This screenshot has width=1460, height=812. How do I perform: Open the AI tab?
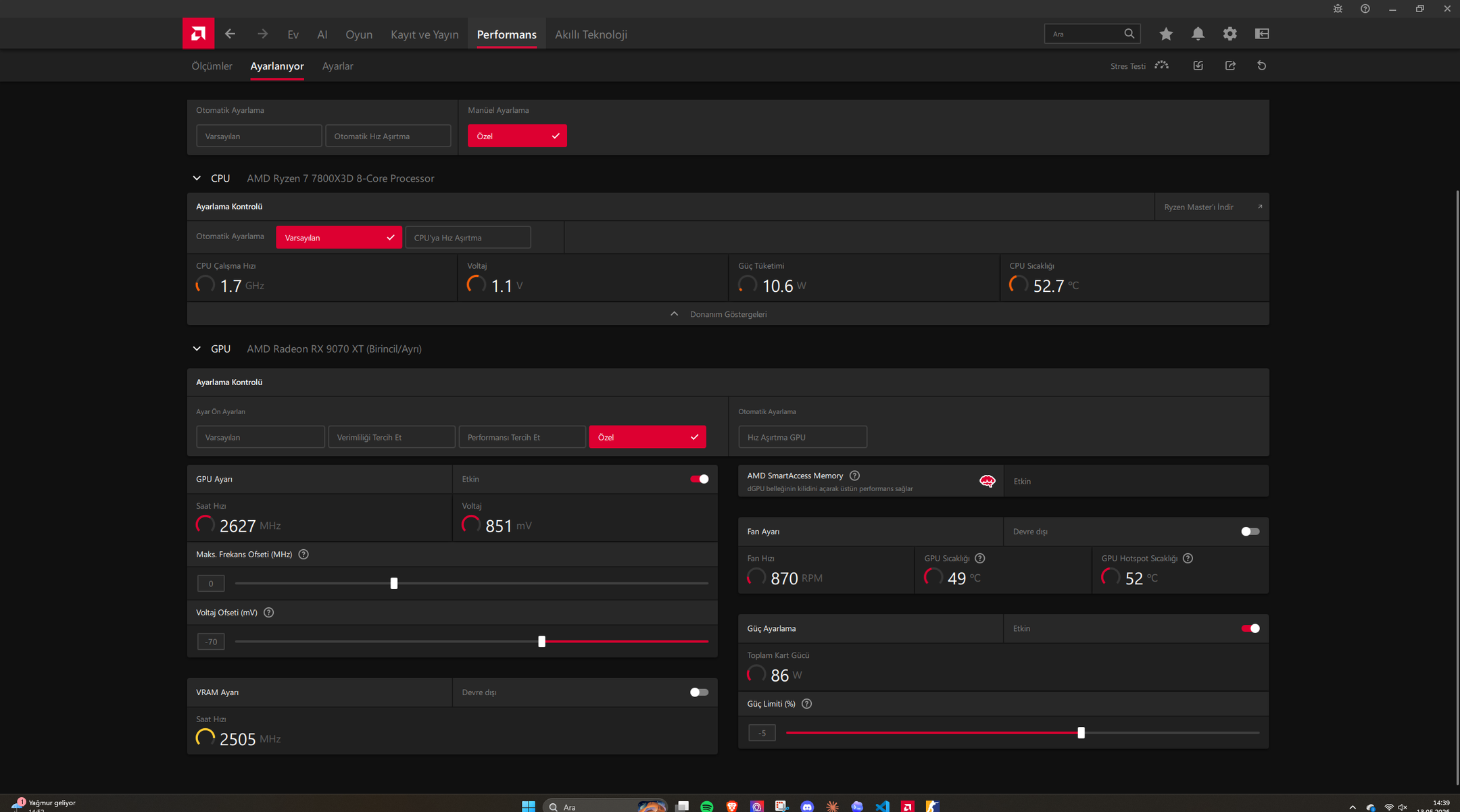coord(322,34)
